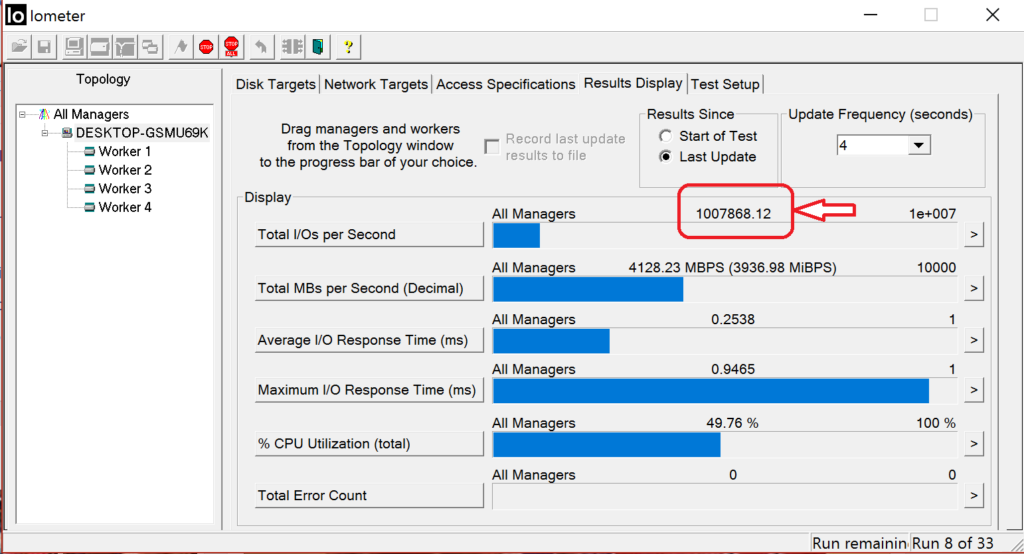Click the % CPU Utilization (total) button
Viewport: 1024px width, 554px height.
[369, 444]
